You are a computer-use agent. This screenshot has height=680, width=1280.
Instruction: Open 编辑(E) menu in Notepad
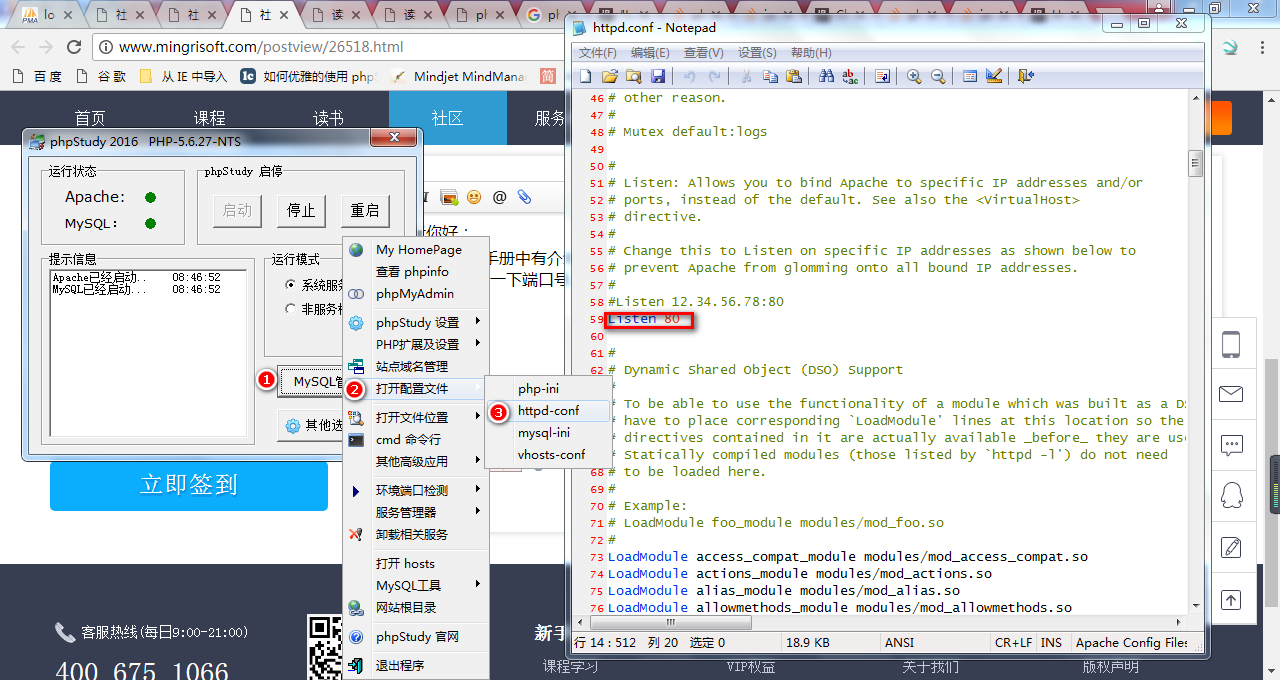click(650, 53)
